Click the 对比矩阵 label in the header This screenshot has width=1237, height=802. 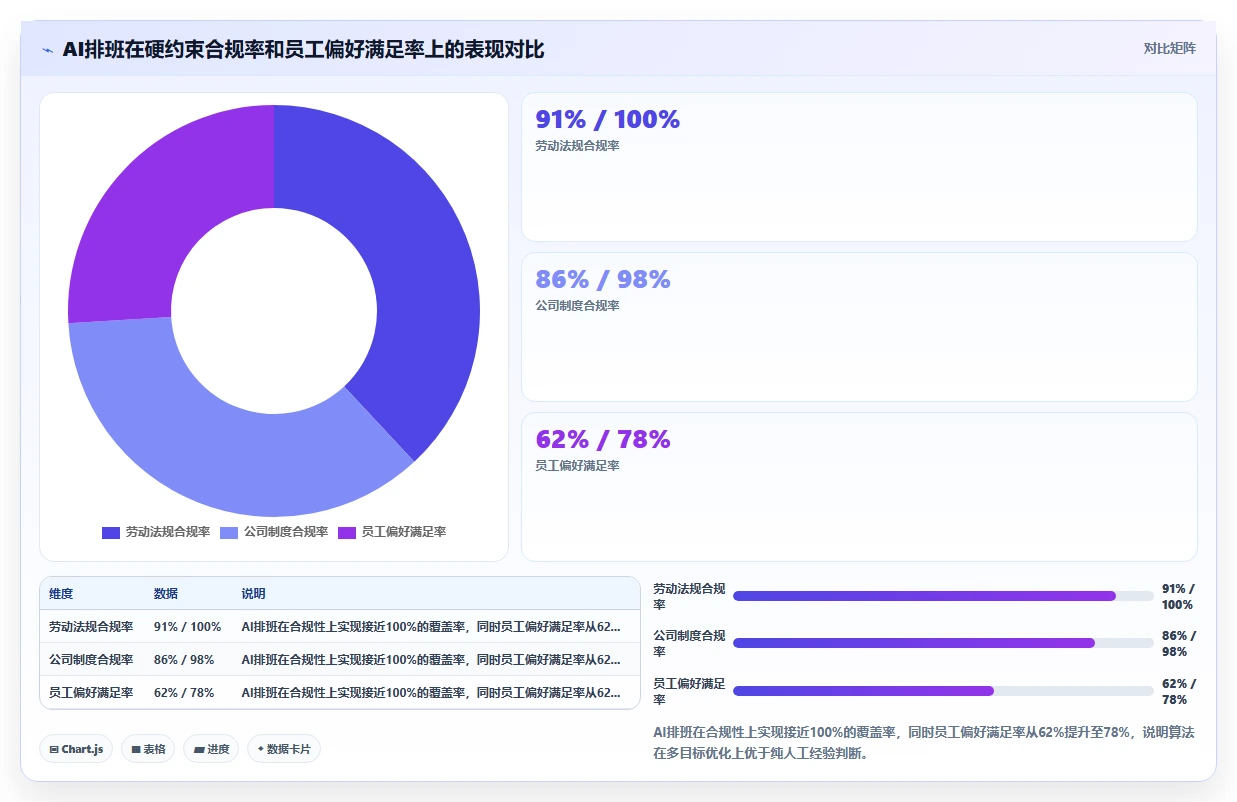[x=1170, y=48]
